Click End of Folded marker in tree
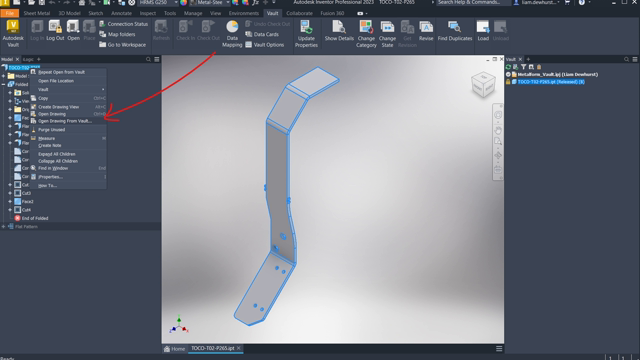640x360 pixels. coord(31,218)
